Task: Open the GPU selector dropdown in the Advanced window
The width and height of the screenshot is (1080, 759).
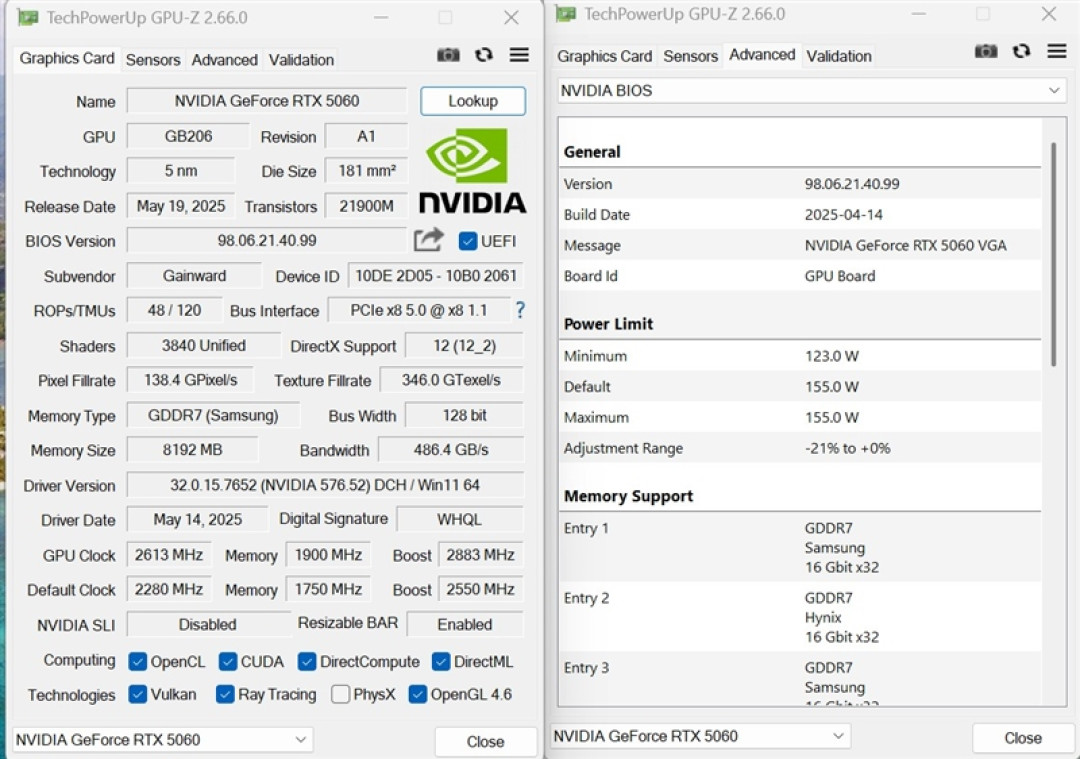Action: (x=700, y=736)
